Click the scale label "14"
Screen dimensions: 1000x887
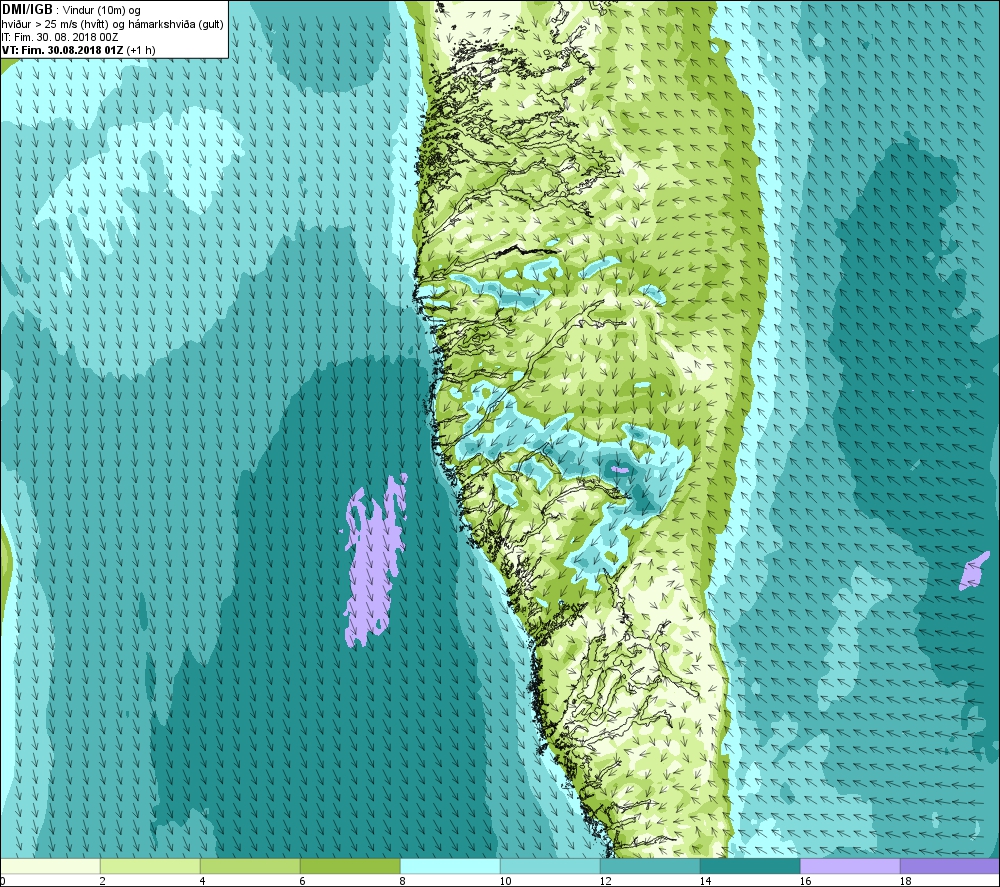click(705, 881)
